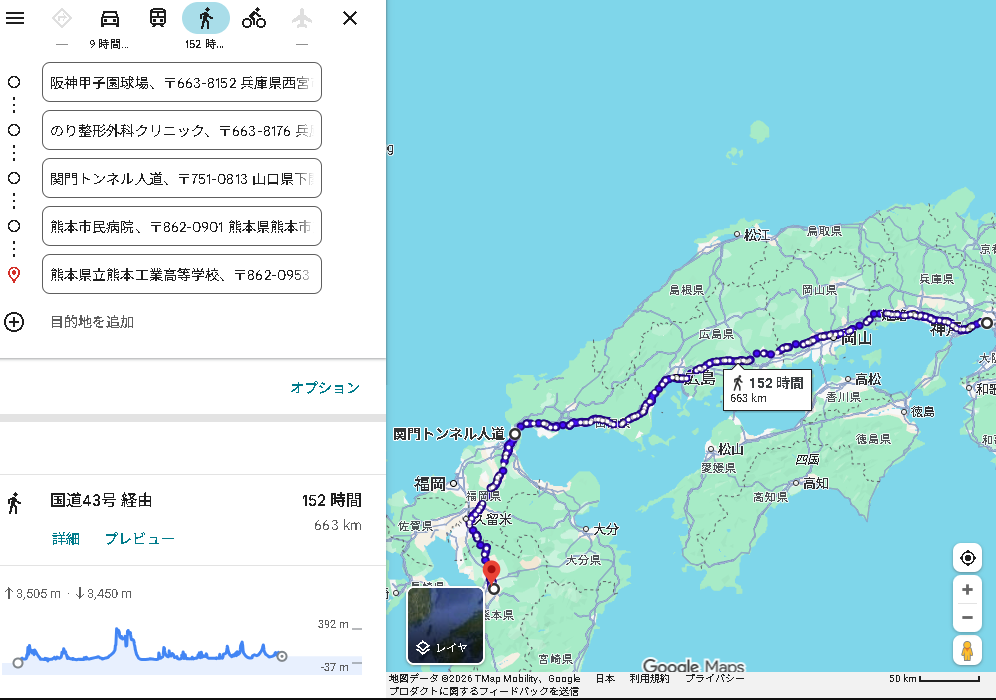Open the hamburger main menu
996x700 pixels.
point(15,18)
